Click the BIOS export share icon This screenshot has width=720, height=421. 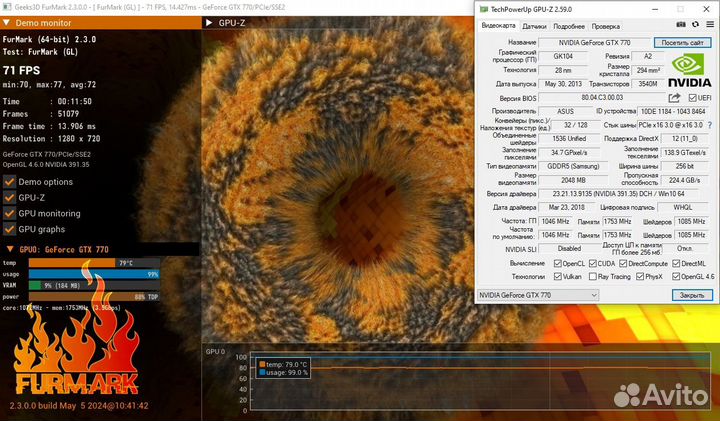(x=674, y=97)
